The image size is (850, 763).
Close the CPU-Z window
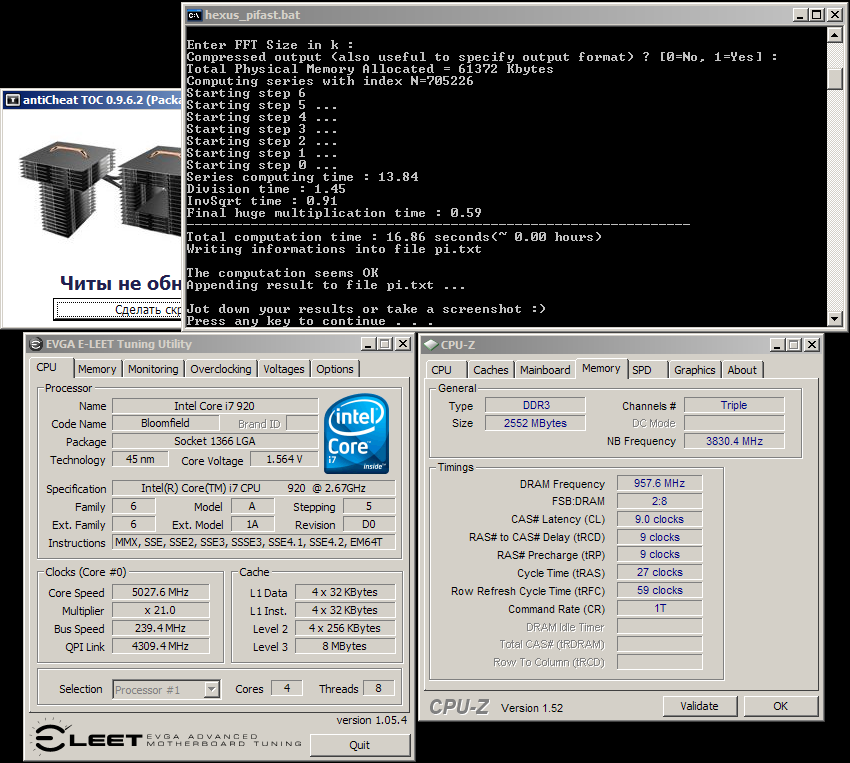pos(812,345)
